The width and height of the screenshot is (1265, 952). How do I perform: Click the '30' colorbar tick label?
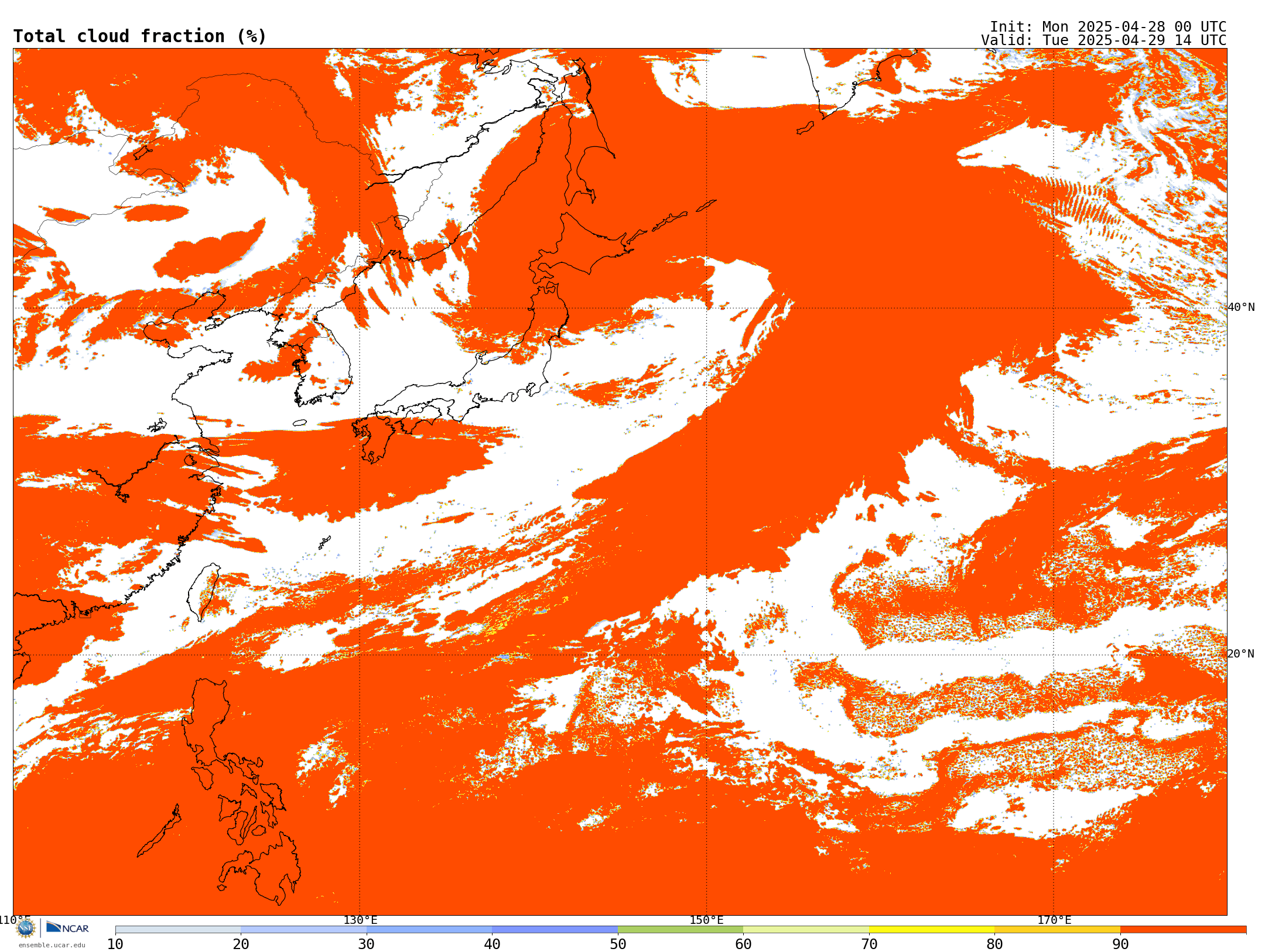coord(367,944)
